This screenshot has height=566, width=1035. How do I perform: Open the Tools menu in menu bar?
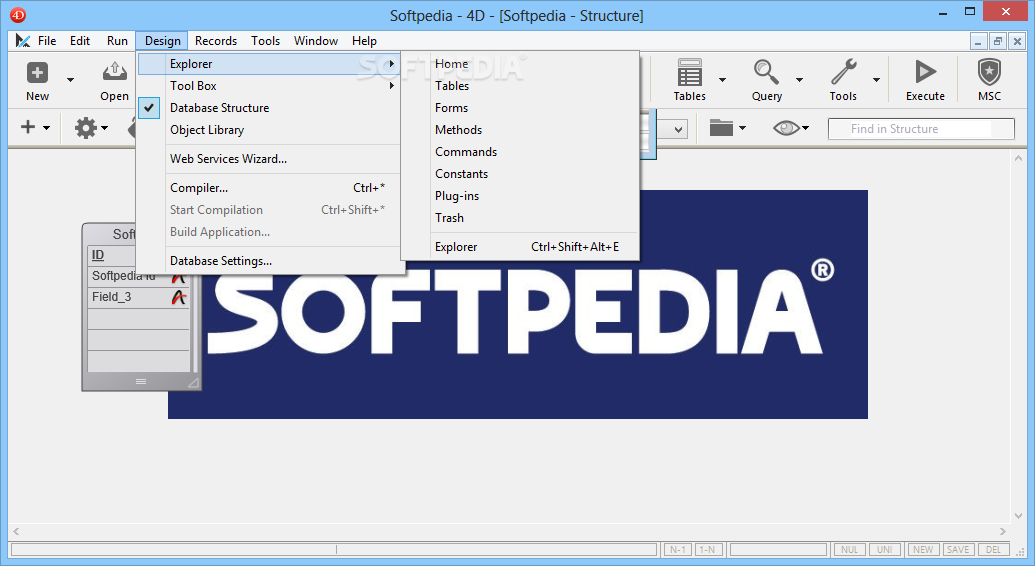[x=265, y=40]
